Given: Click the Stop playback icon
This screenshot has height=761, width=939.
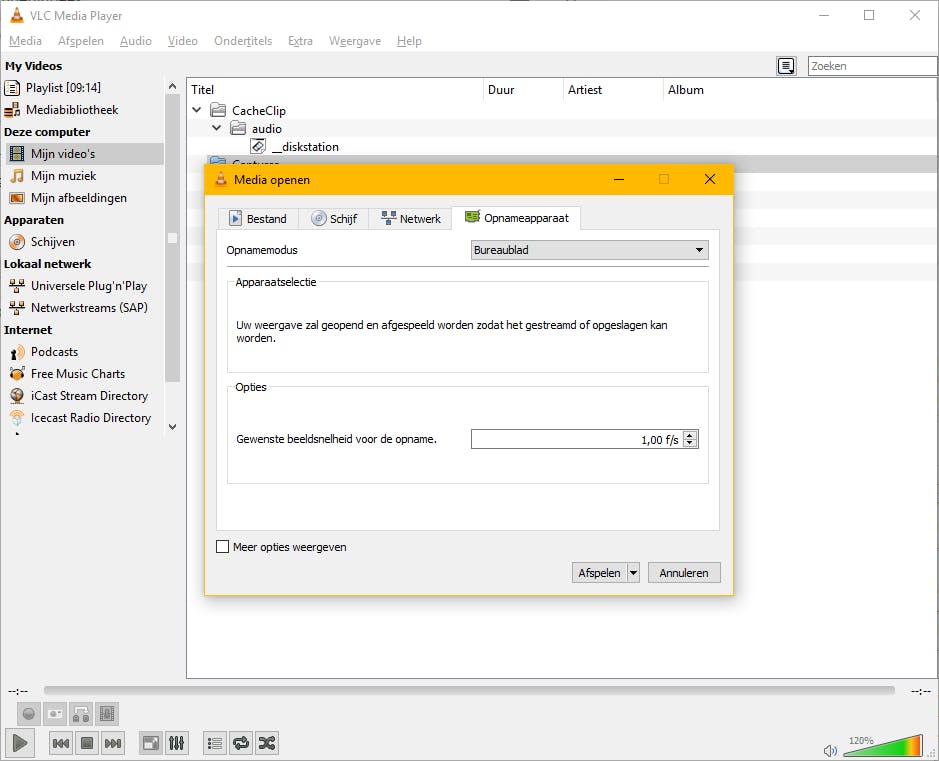Looking at the screenshot, I should [x=87, y=743].
